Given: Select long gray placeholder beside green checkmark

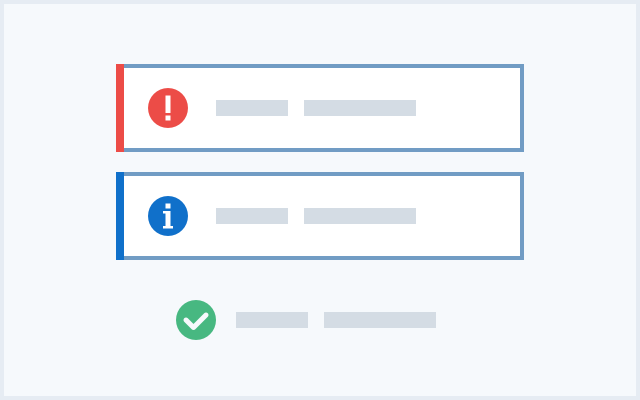Looking at the screenshot, I should 380,320.
